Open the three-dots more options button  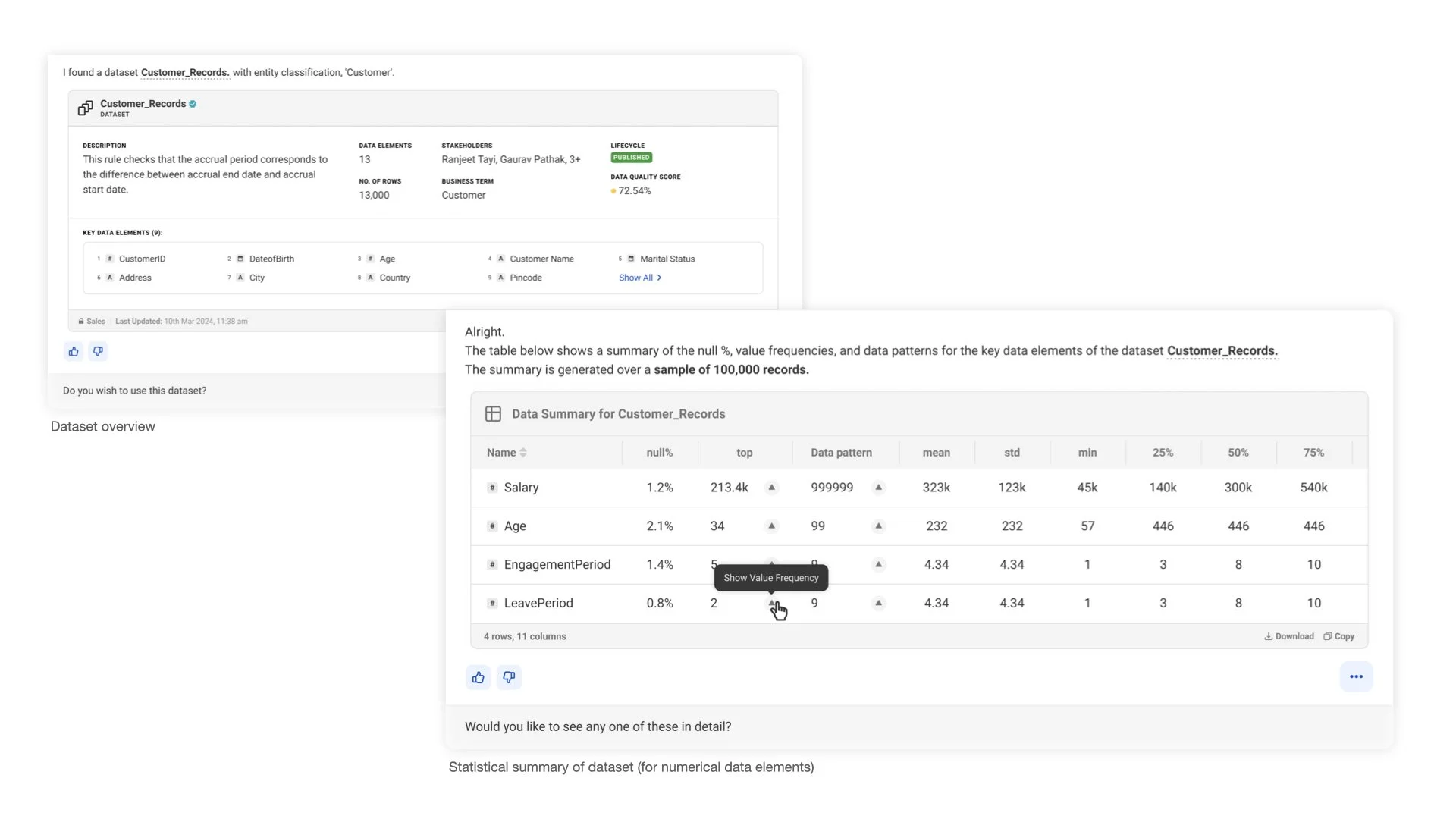click(x=1356, y=676)
